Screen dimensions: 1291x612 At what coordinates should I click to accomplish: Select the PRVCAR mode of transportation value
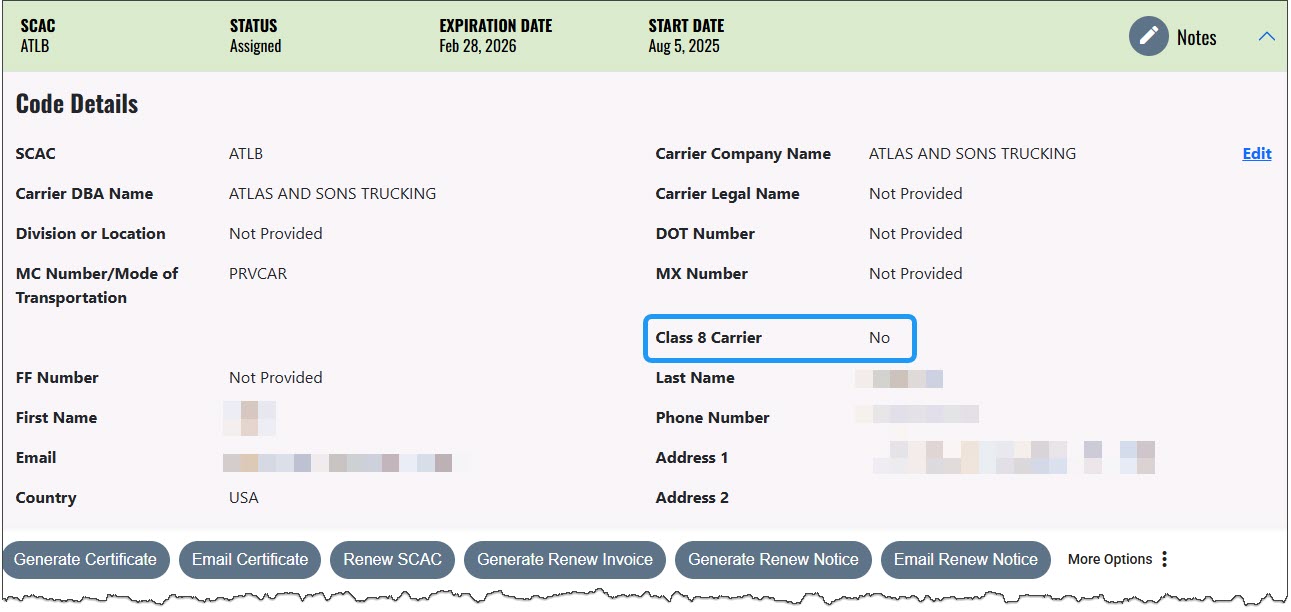click(x=258, y=274)
